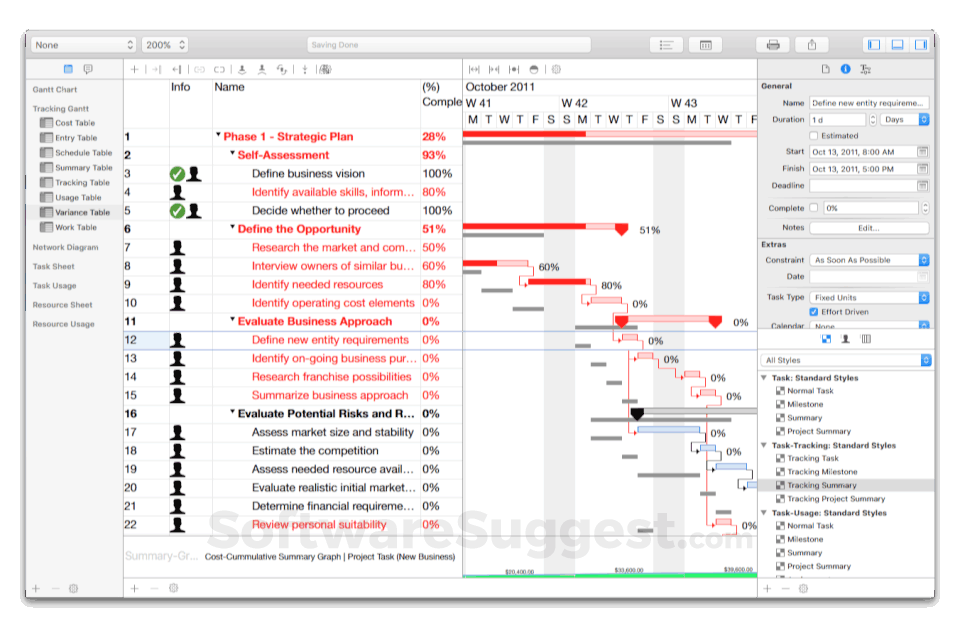960x628 pixels.
Task: Click the link tasks chain icon
Action: [x=200, y=69]
